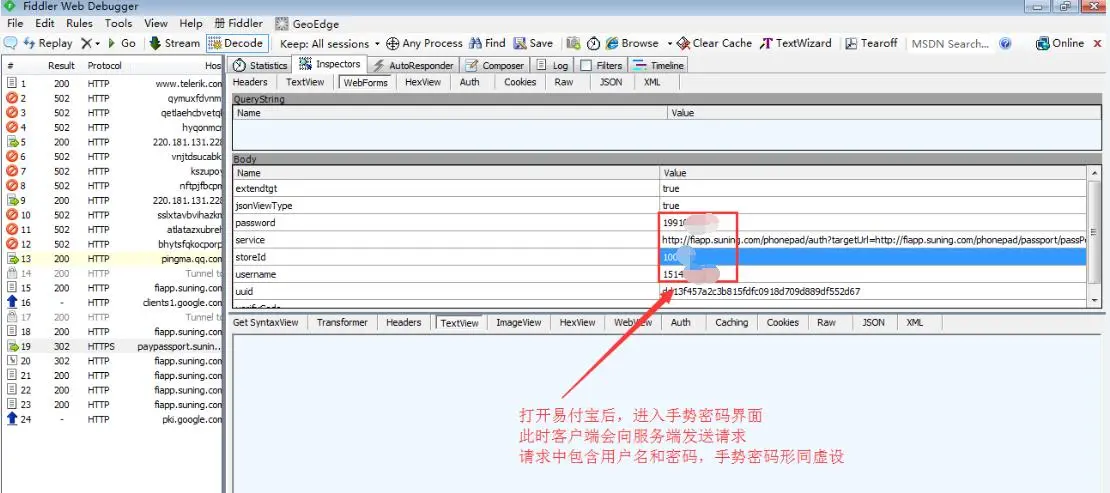Click the Body grid Name column header

tap(446, 173)
